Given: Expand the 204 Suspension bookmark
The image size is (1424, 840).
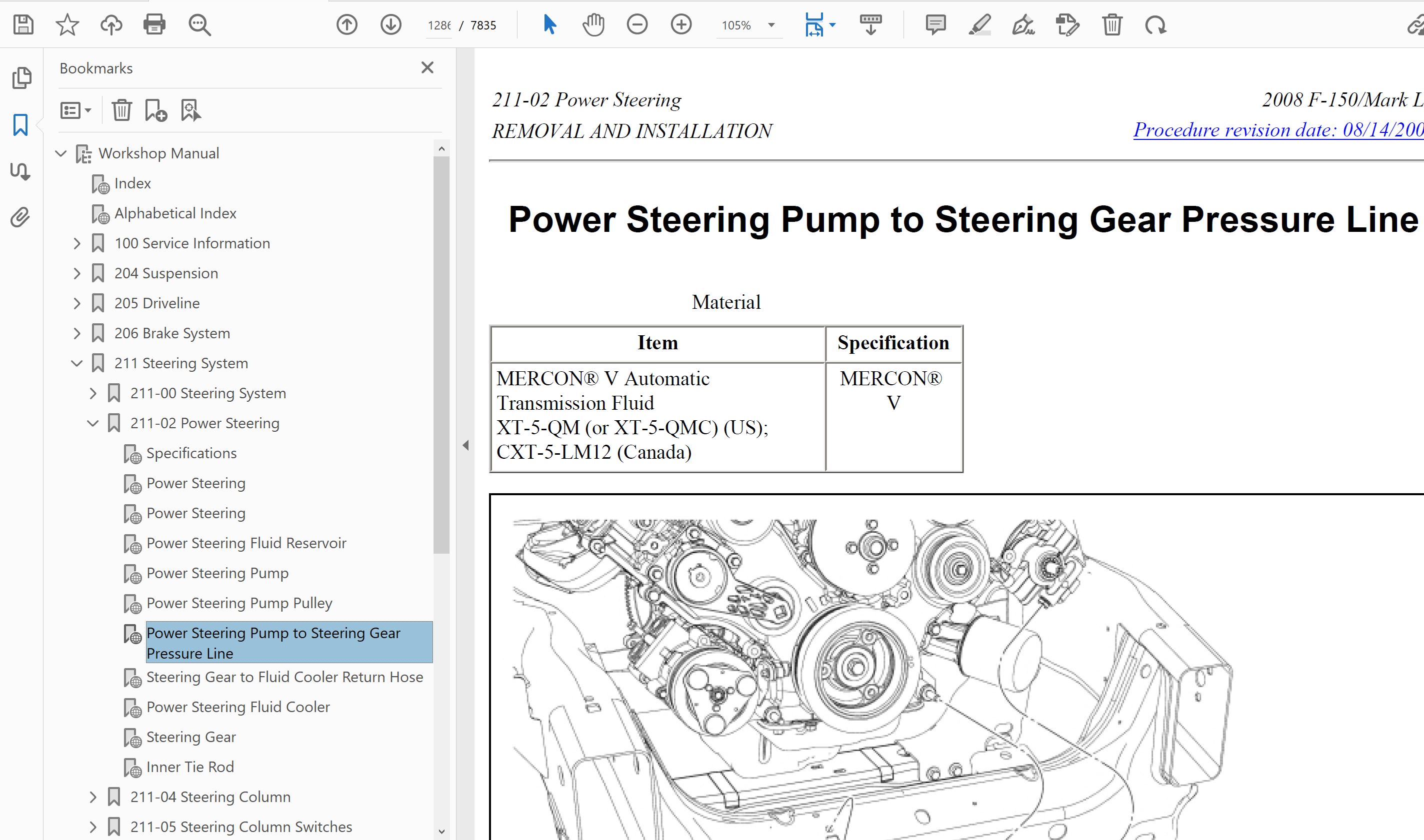Looking at the screenshot, I should click(x=77, y=273).
